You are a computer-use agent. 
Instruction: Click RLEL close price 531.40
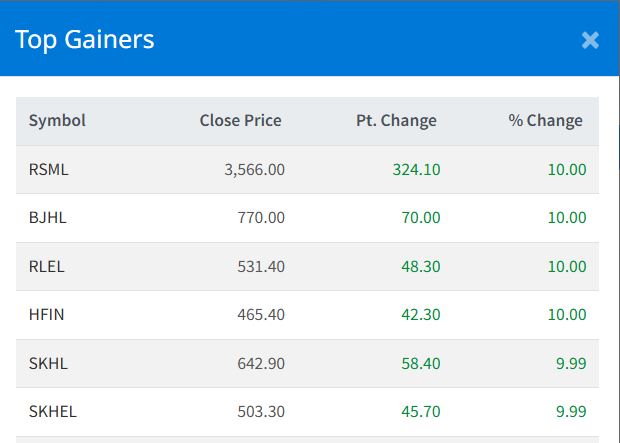pos(261,267)
